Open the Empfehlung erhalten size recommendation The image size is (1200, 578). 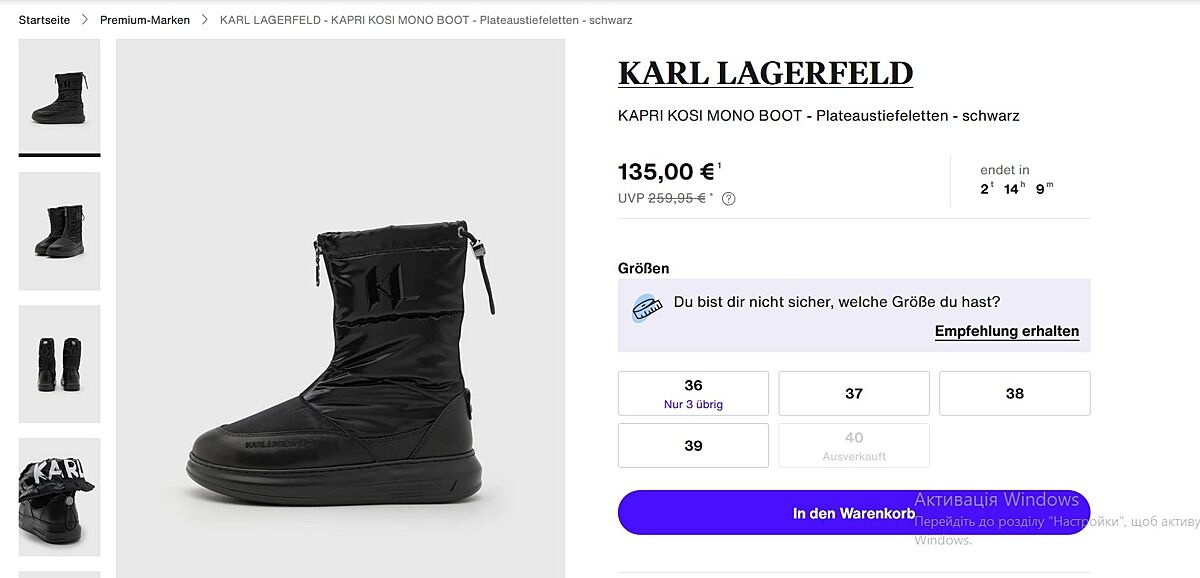coord(1006,331)
